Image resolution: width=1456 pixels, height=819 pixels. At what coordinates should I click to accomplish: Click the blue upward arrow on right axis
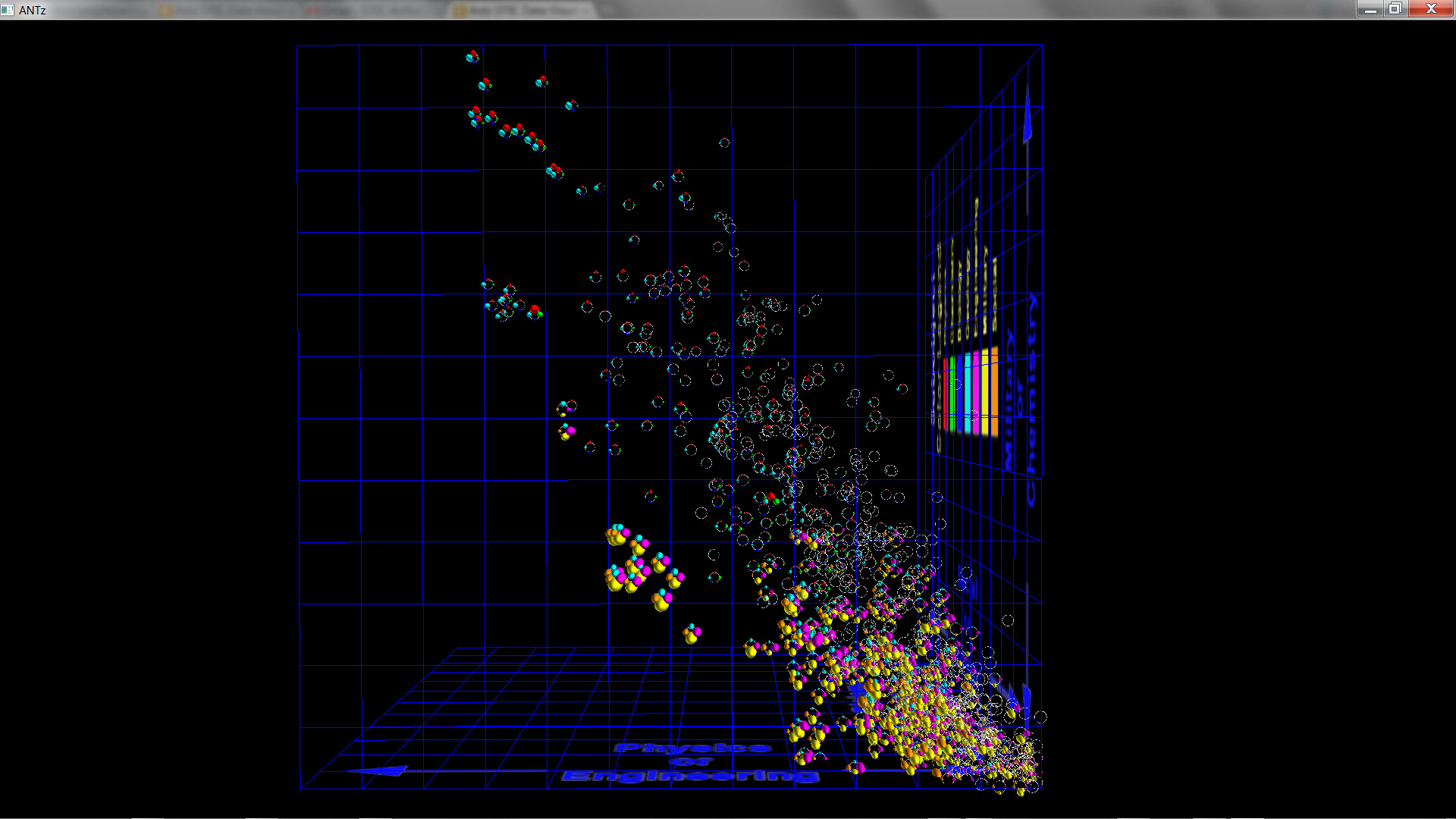click(x=1028, y=118)
